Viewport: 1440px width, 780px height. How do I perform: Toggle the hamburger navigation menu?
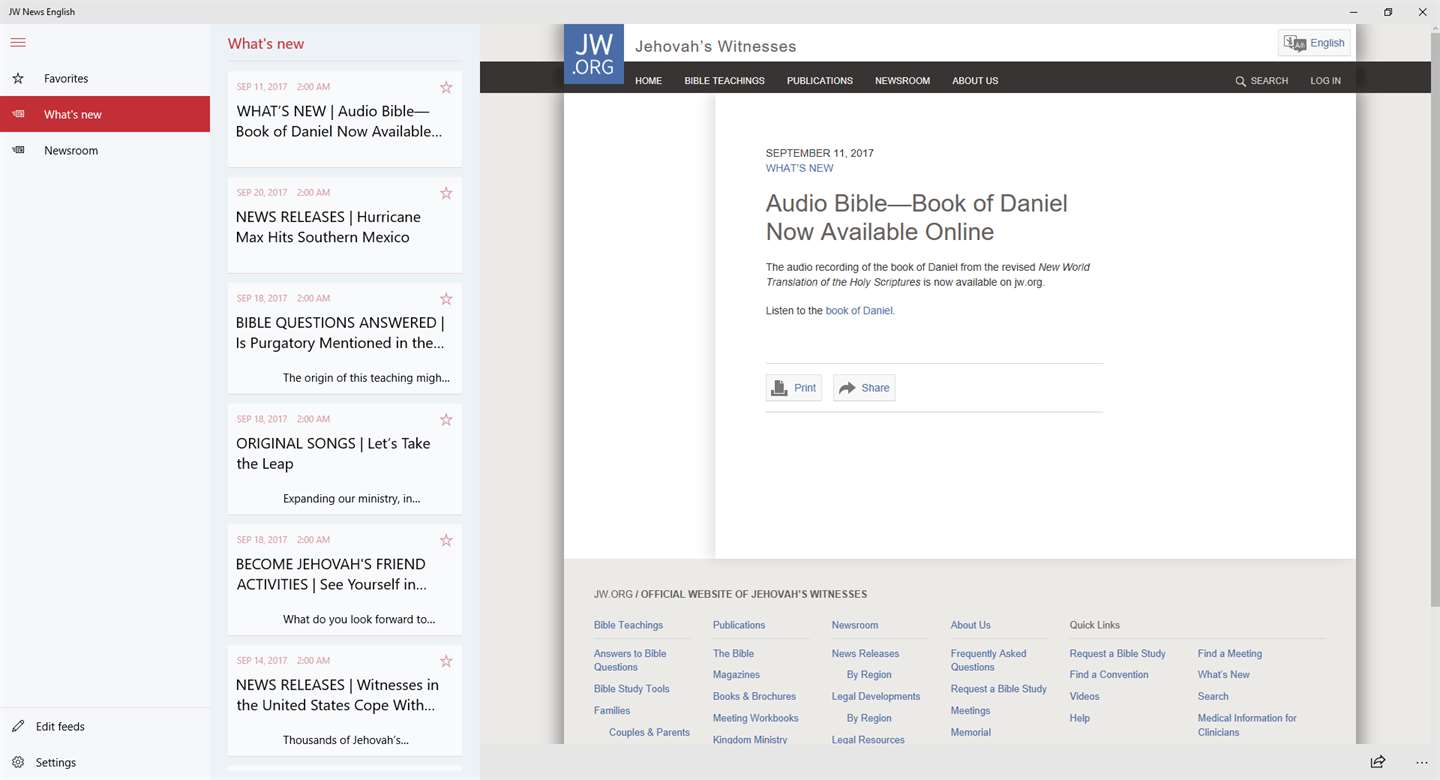pyautogui.click(x=18, y=42)
